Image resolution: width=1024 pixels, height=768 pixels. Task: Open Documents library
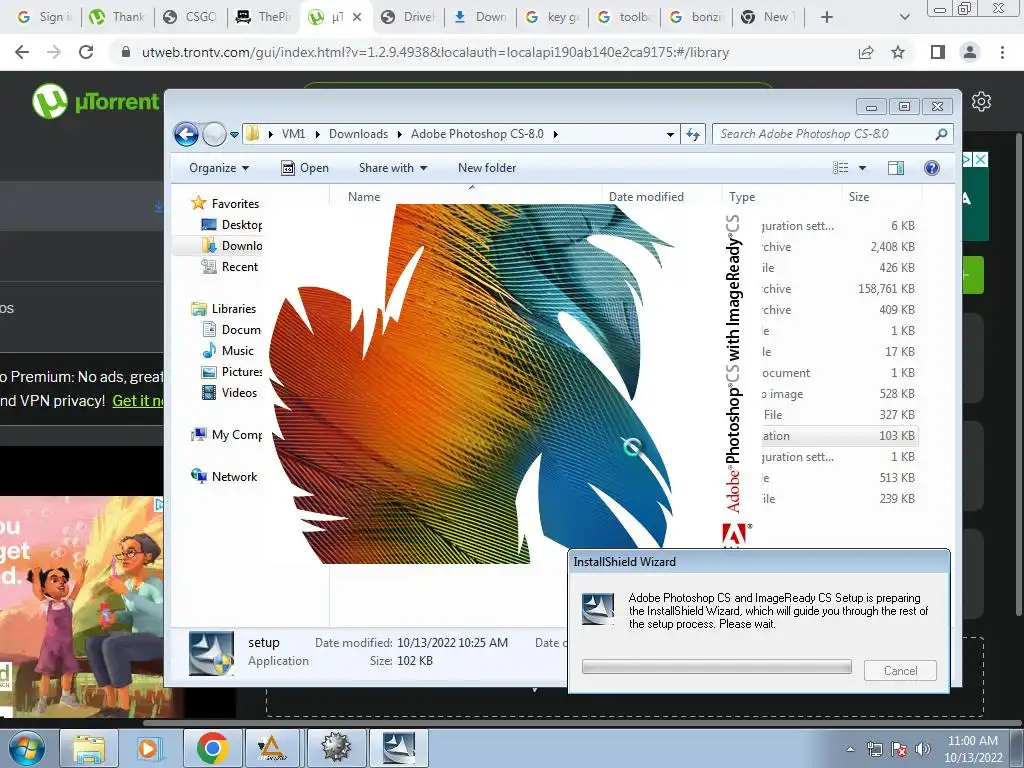[232, 330]
